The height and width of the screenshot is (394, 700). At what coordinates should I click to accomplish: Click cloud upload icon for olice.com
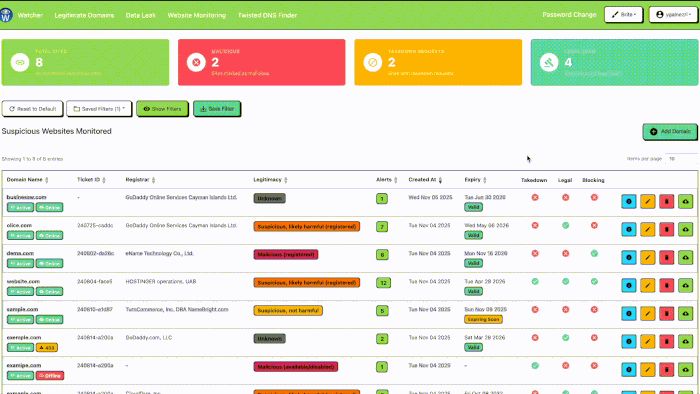click(x=685, y=229)
